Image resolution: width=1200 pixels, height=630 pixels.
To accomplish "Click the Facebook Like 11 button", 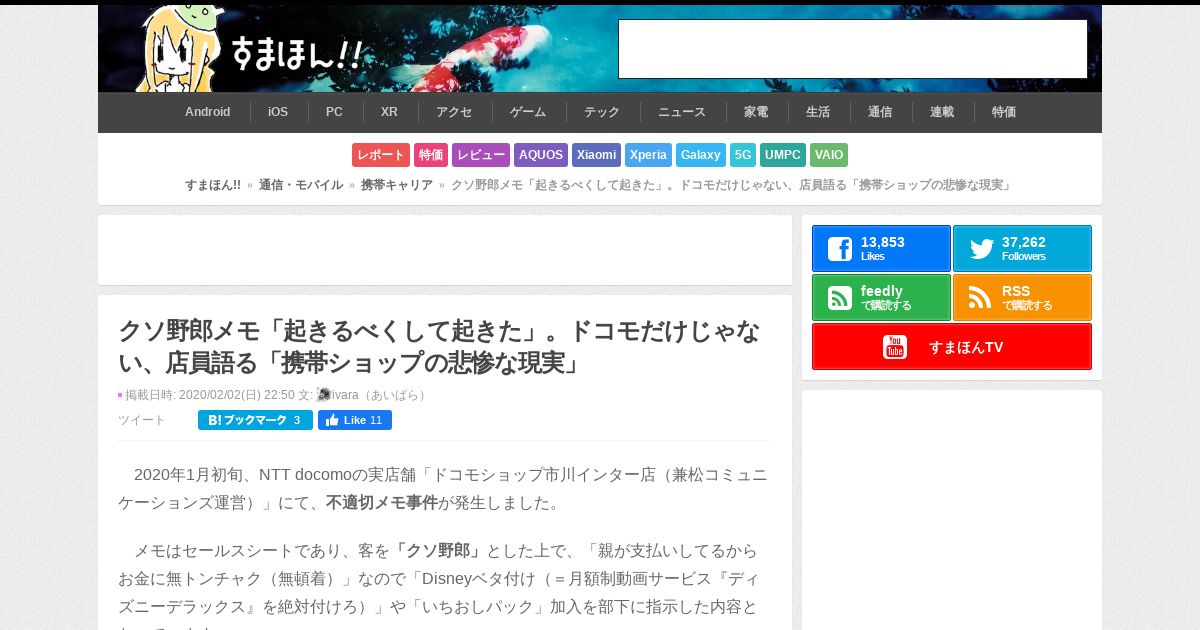I will coord(355,420).
